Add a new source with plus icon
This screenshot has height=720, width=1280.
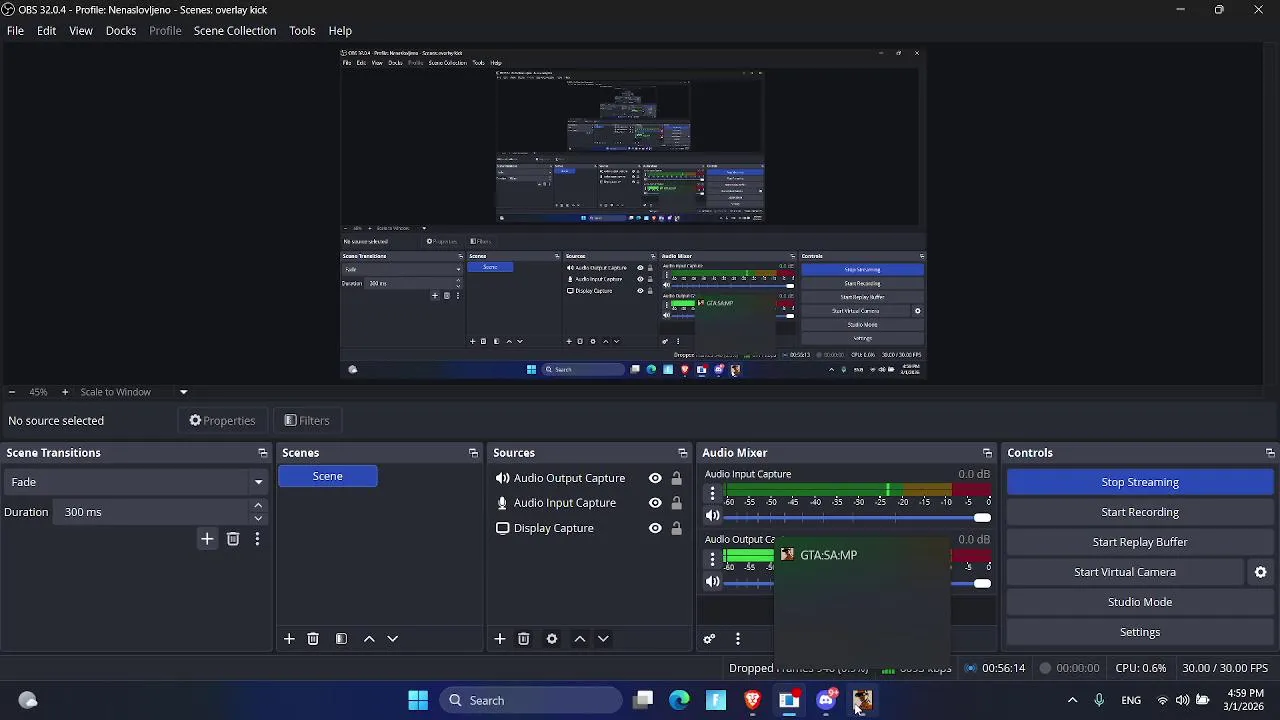[x=500, y=639]
